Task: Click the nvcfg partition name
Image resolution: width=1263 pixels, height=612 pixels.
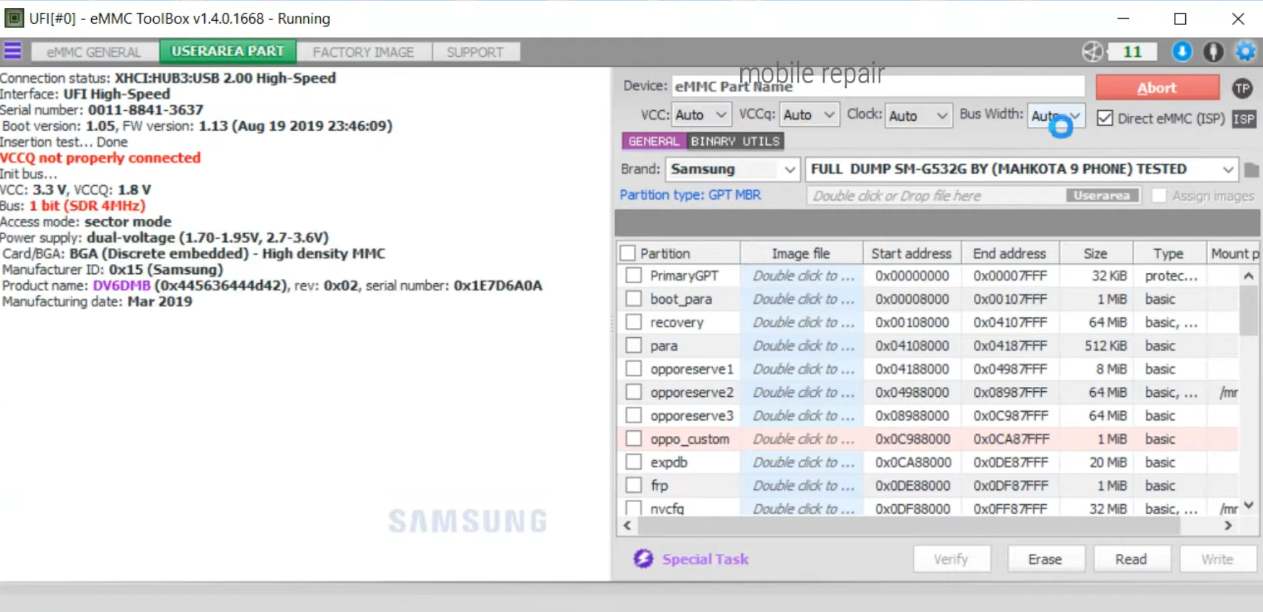Action: point(667,508)
